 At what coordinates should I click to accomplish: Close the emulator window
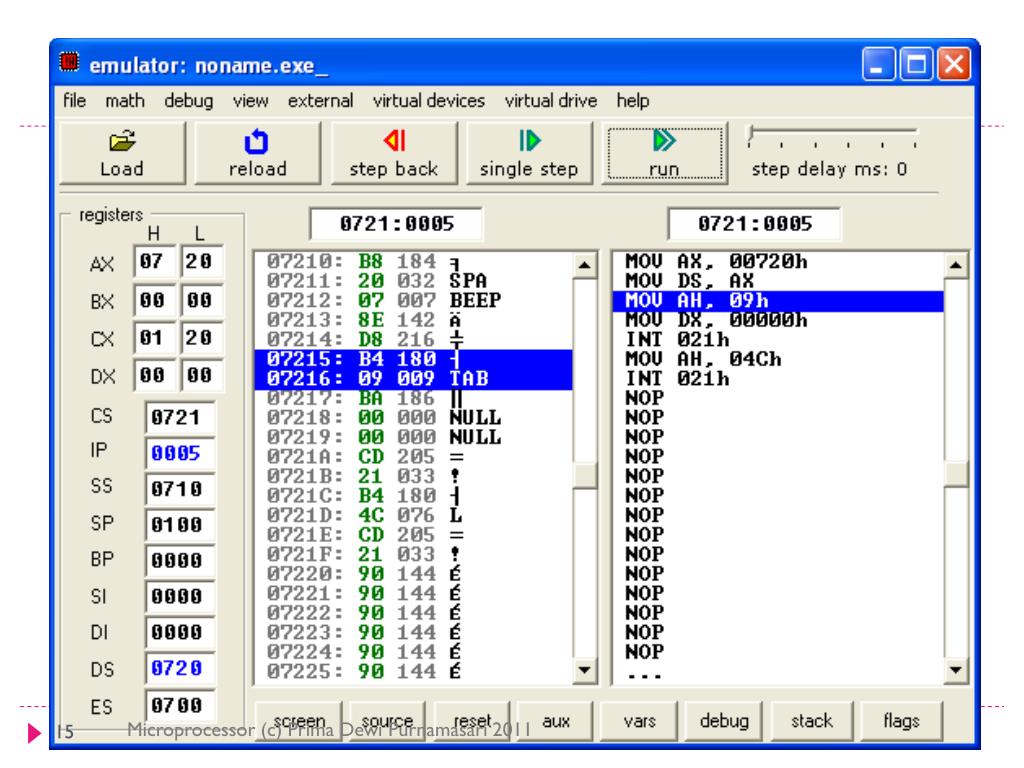pyautogui.click(x=954, y=65)
